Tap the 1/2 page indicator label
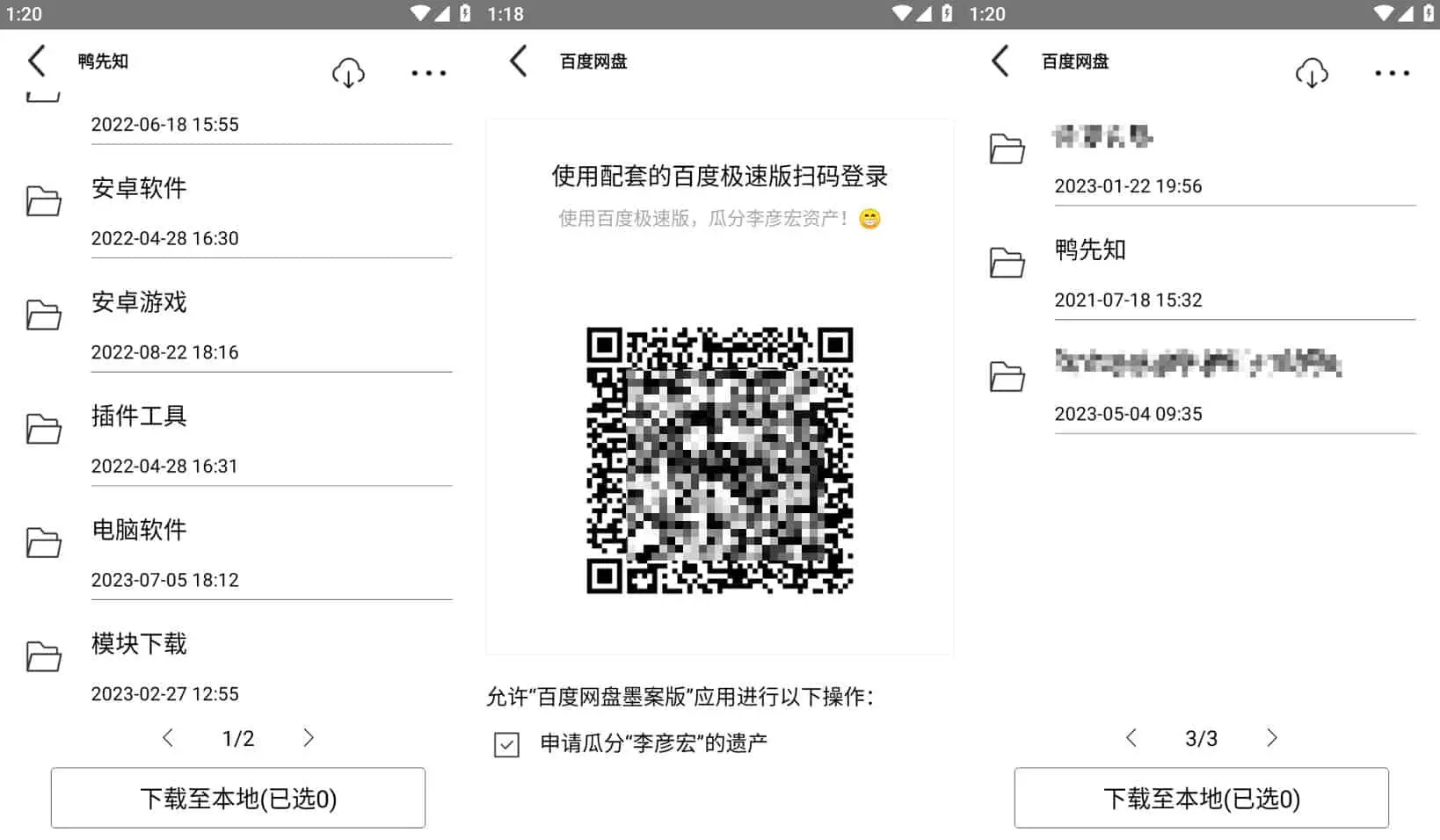The height and width of the screenshot is (840, 1440). pos(237,738)
